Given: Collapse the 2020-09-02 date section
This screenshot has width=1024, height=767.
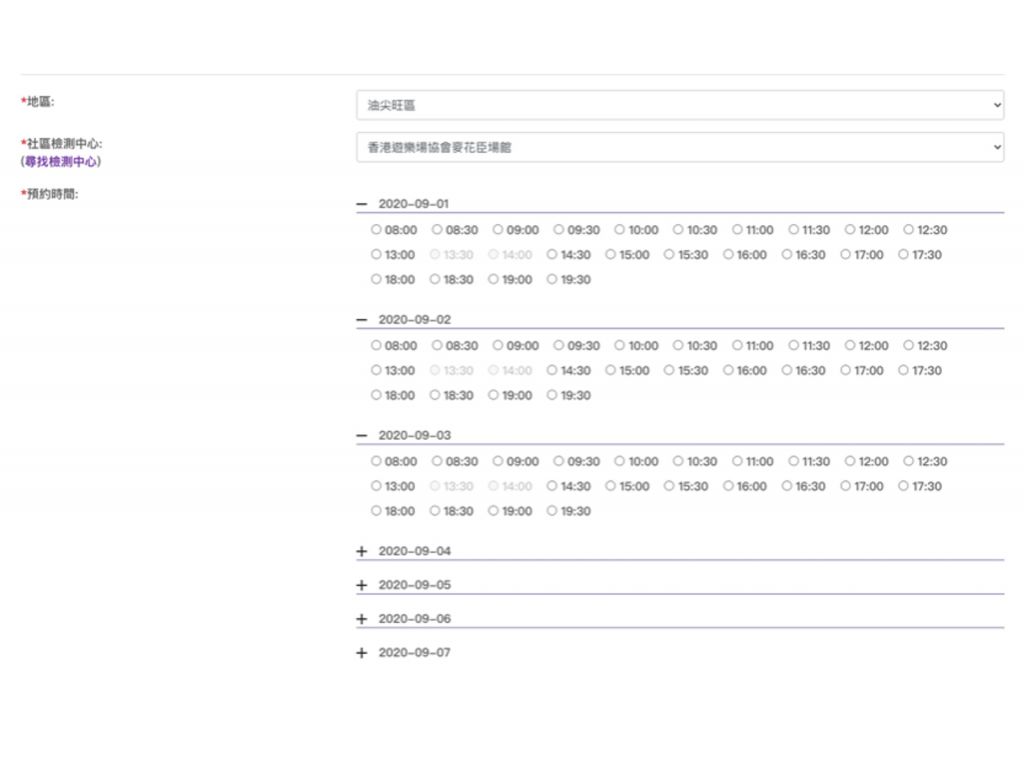Looking at the screenshot, I should pos(362,320).
